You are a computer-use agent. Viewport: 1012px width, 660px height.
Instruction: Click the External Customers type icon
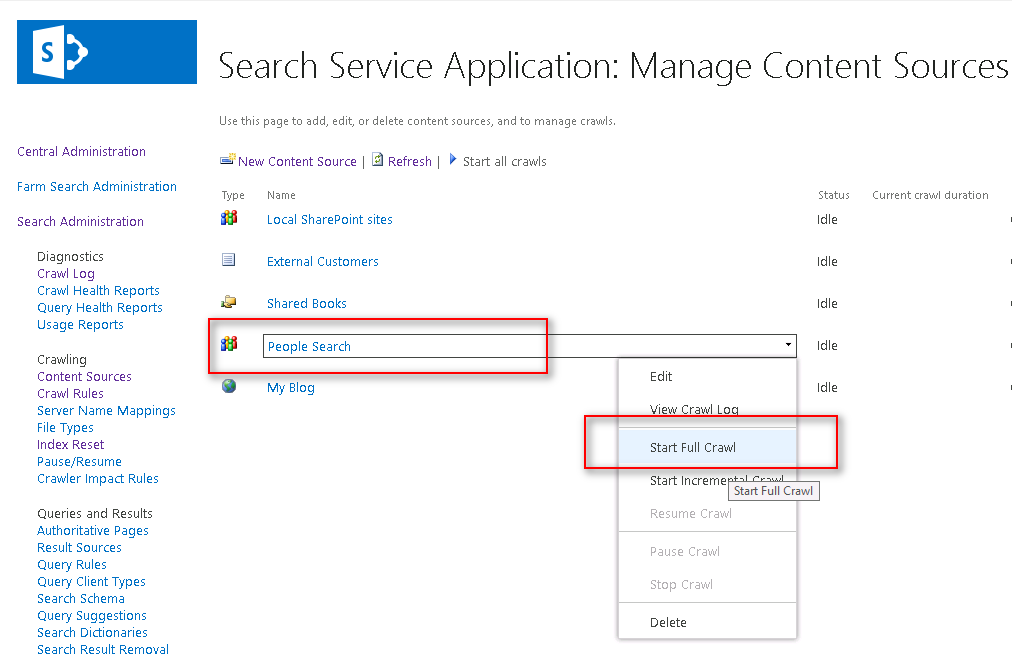[x=229, y=261]
